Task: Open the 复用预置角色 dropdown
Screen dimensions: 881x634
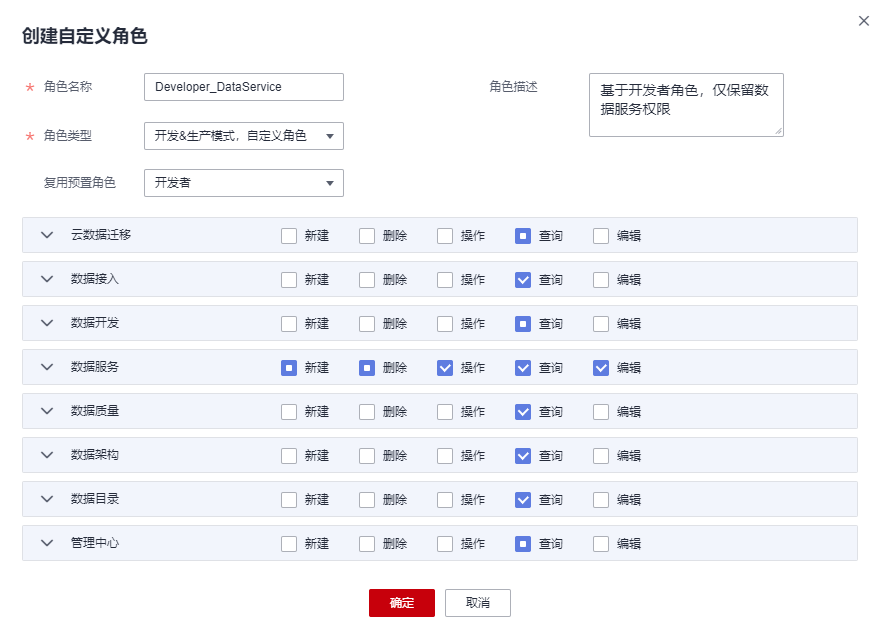Action: pos(243,183)
